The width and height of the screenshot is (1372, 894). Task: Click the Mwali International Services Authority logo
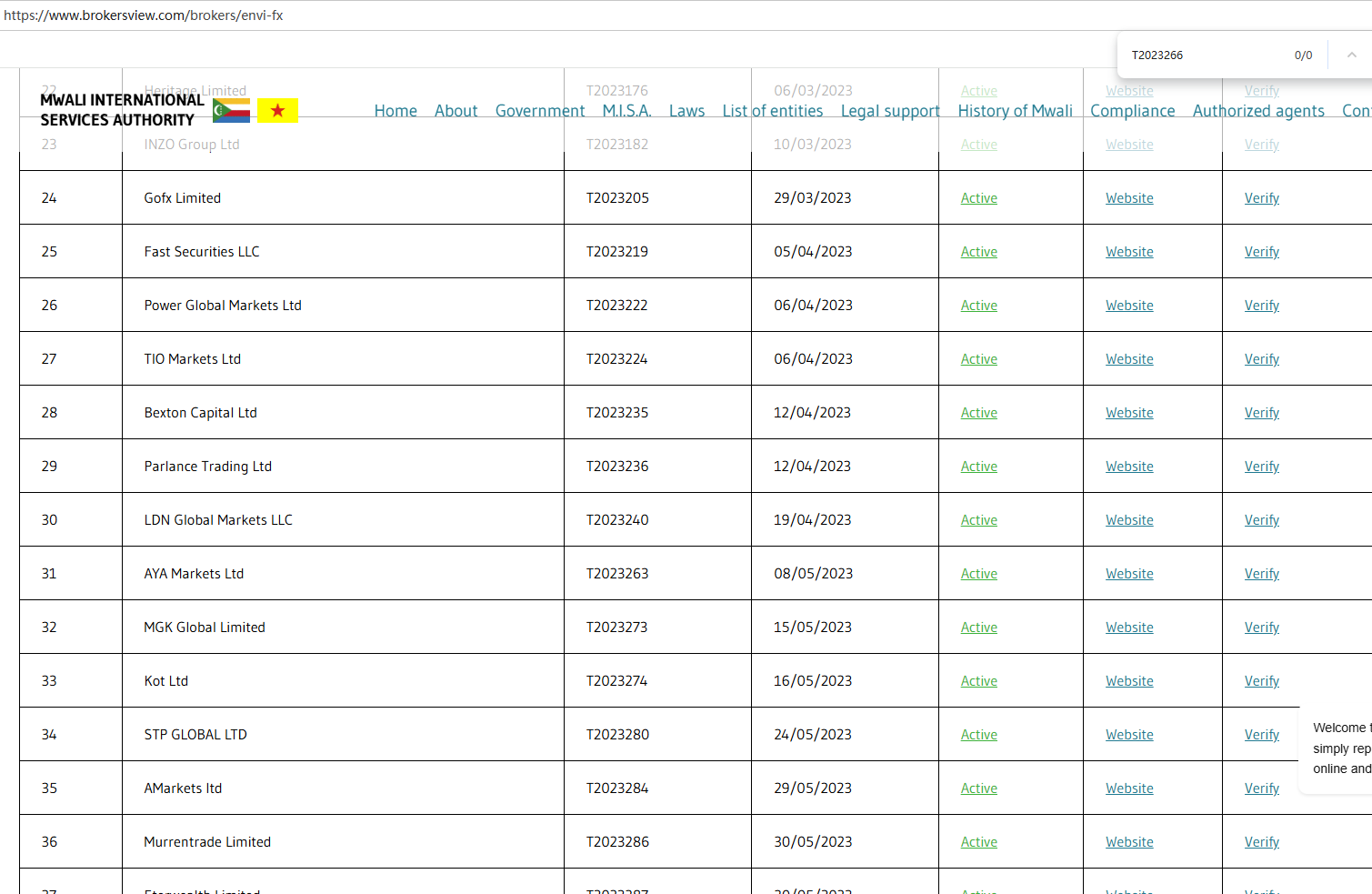[122, 110]
